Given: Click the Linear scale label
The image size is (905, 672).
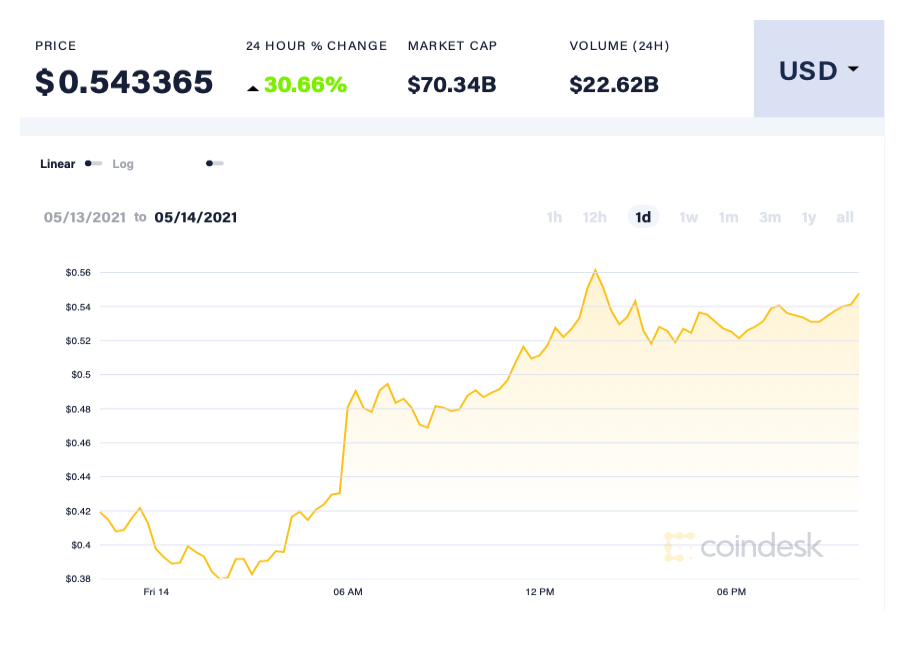Looking at the screenshot, I should (x=57, y=163).
